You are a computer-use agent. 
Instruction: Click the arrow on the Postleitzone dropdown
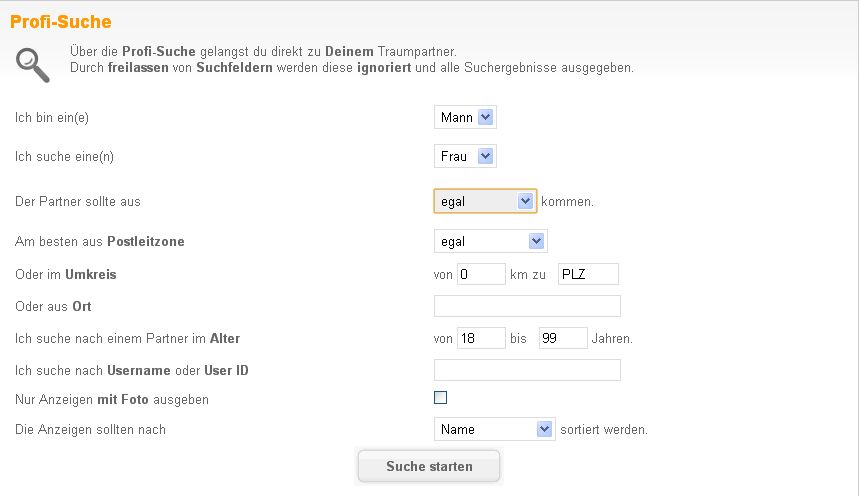(536, 241)
